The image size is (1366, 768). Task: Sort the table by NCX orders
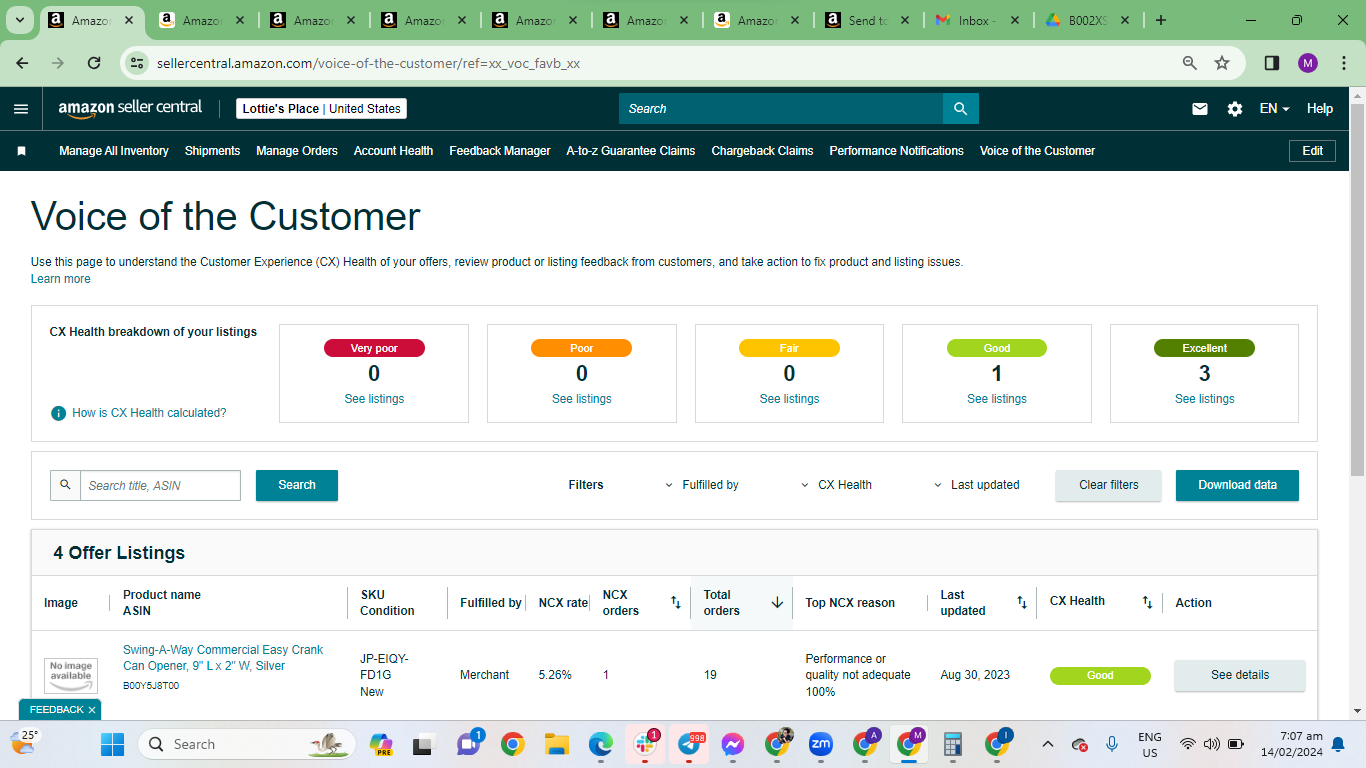pos(676,603)
